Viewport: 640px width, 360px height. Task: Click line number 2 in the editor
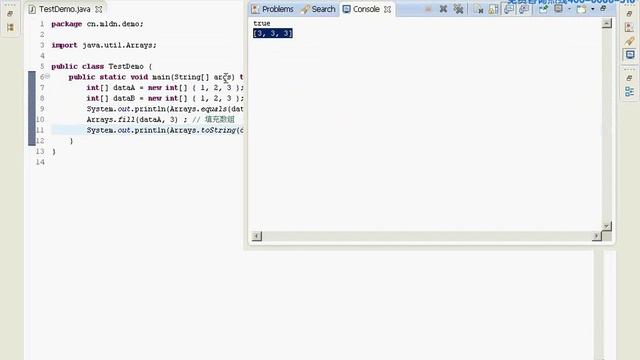pyautogui.click(x=42, y=35)
